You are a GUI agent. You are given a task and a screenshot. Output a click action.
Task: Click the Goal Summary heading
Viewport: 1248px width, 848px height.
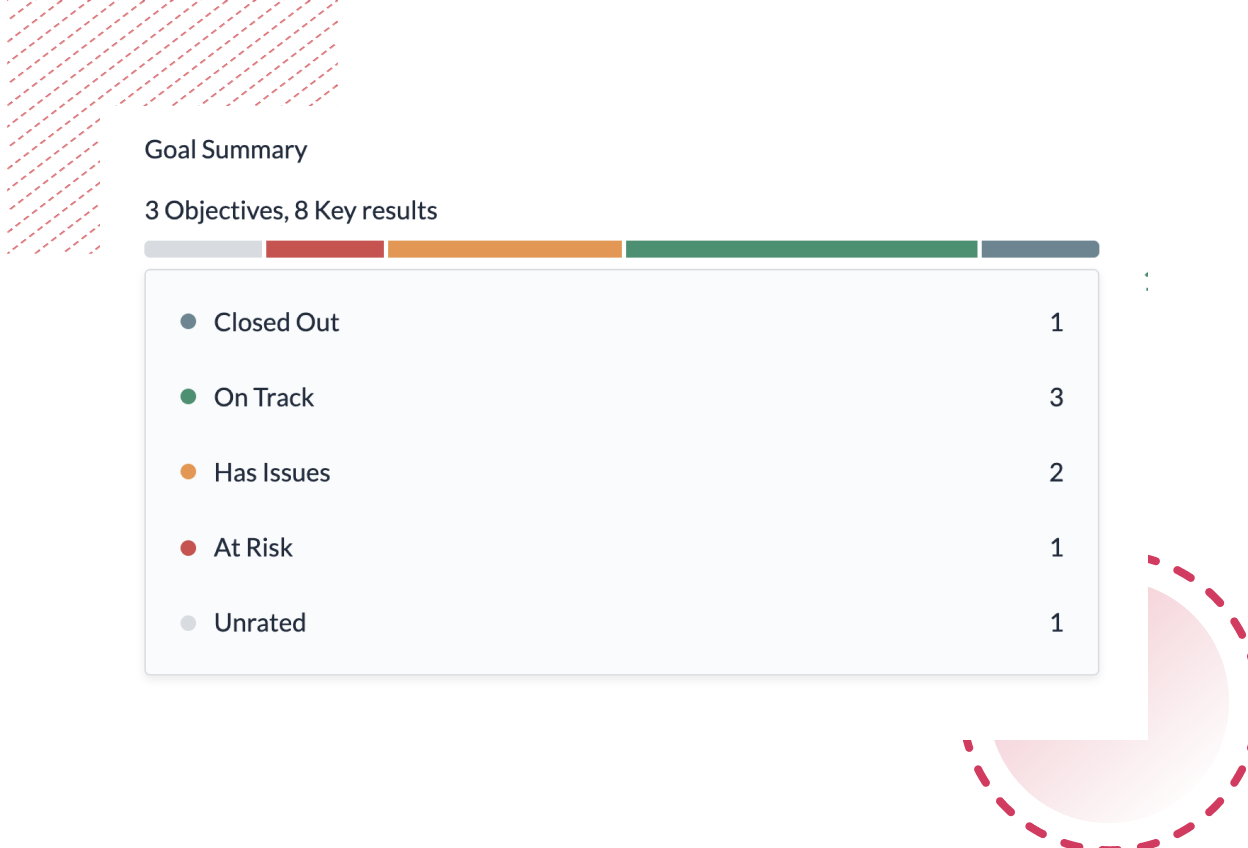pyautogui.click(x=226, y=150)
